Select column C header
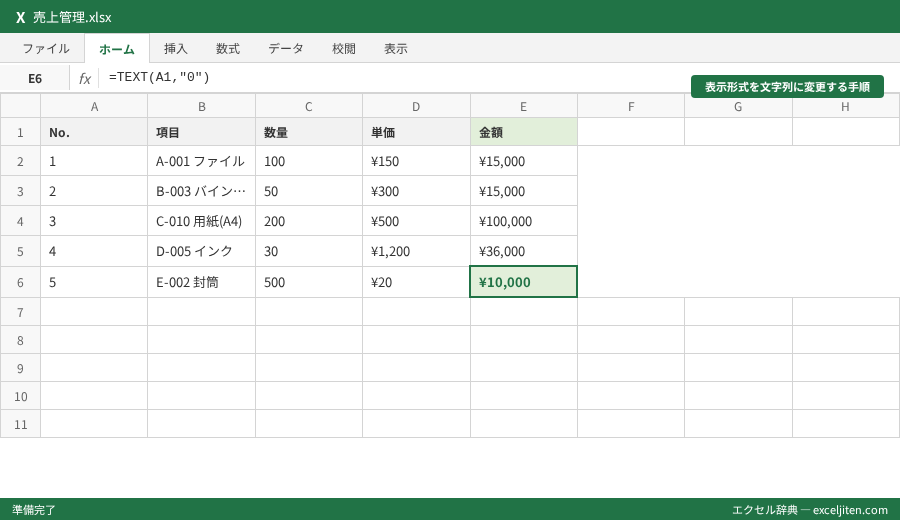Screen dimensions: 900x520 pyautogui.click(x=309, y=107)
